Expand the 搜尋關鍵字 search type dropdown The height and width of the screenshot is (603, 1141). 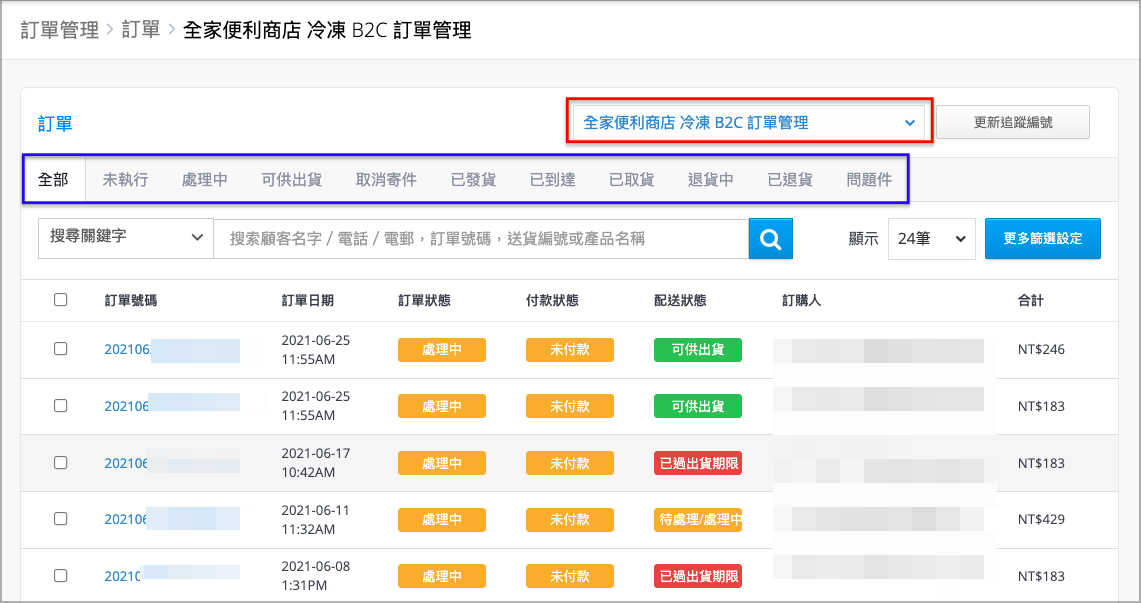coord(125,238)
